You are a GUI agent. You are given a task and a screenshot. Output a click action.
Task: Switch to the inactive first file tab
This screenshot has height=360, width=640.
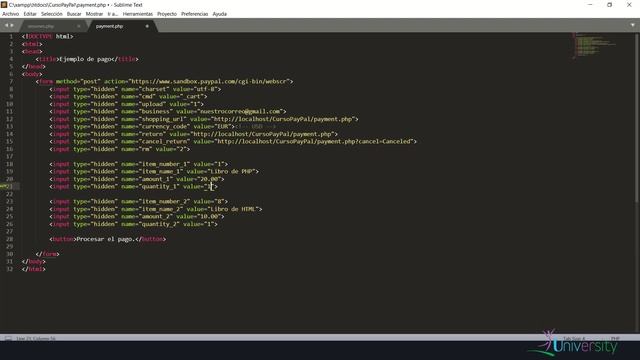[41, 26]
